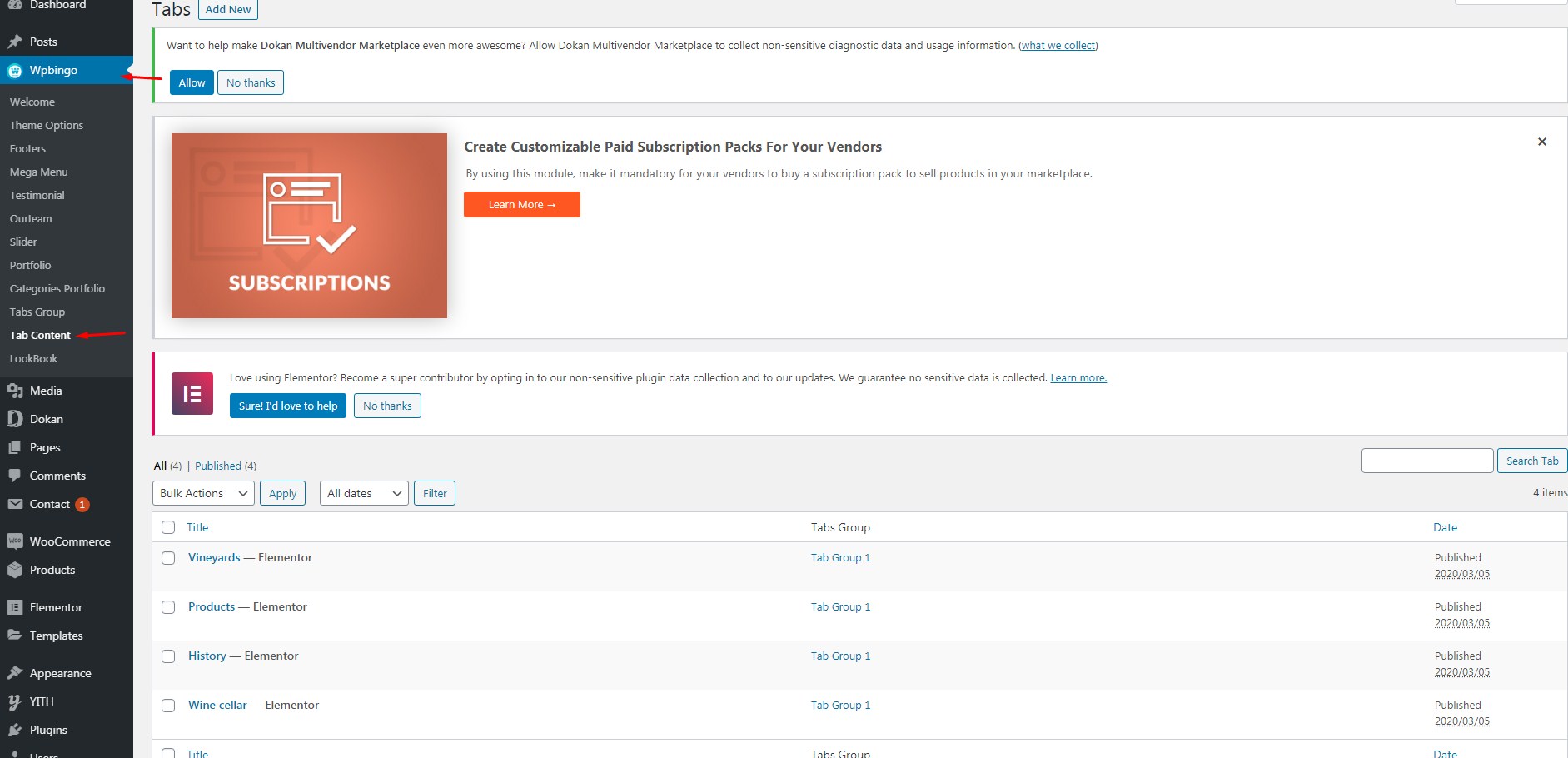Select Tabs Group in Wpbingo submenu
The image size is (1568, 758).
tap(37, 312)
